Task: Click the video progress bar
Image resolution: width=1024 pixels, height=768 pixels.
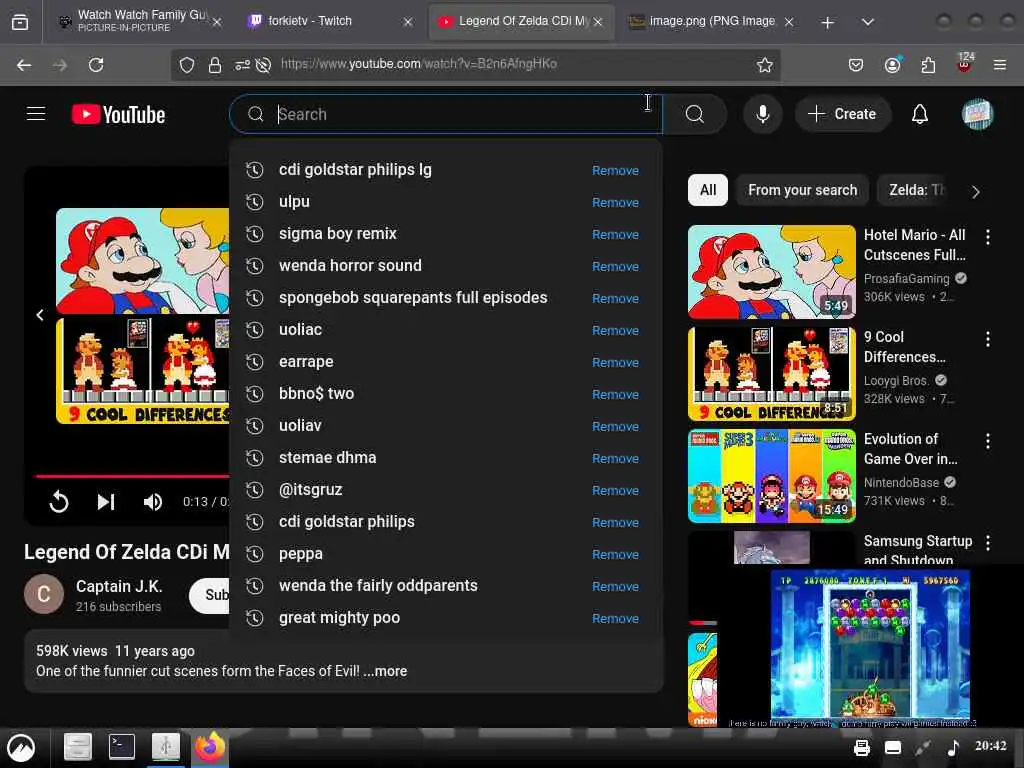Action: (133, 476)
